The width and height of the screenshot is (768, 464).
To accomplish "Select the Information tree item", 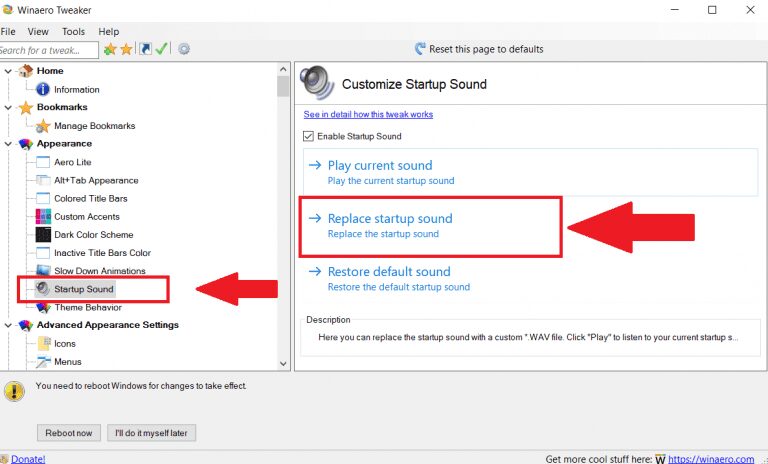I will pos(76,90).
